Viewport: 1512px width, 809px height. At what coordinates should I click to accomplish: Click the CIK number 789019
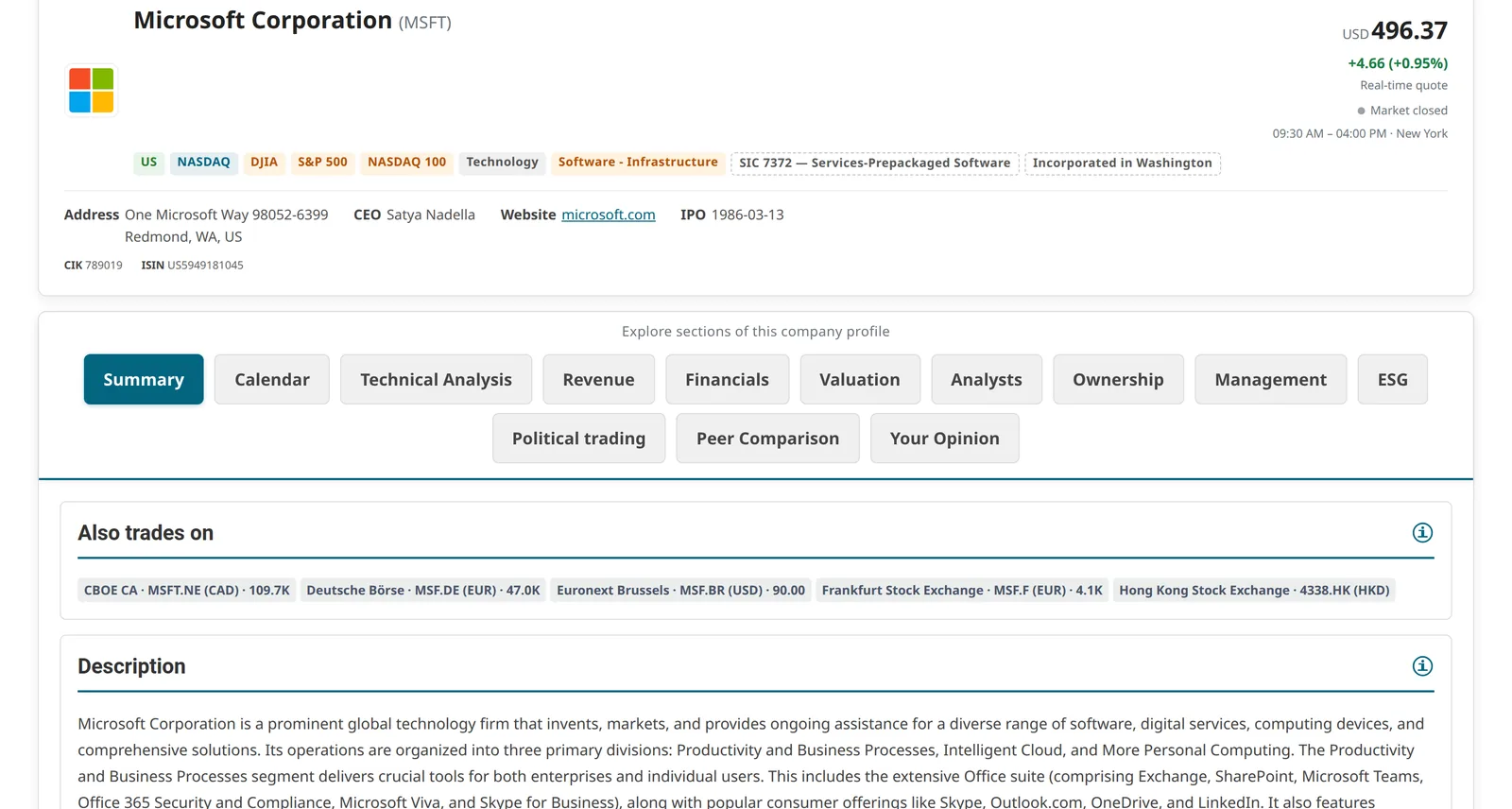[104, 266]
